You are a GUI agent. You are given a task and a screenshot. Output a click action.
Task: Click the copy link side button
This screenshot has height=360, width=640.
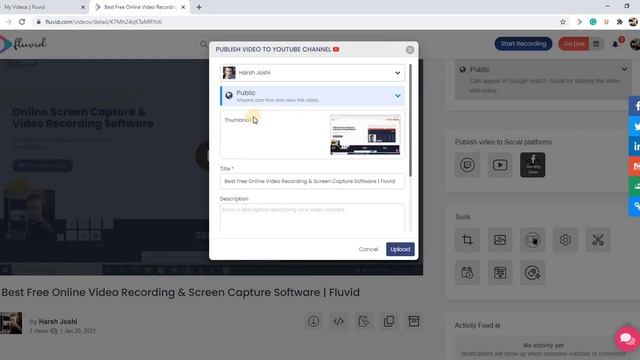tap(635, 206)
